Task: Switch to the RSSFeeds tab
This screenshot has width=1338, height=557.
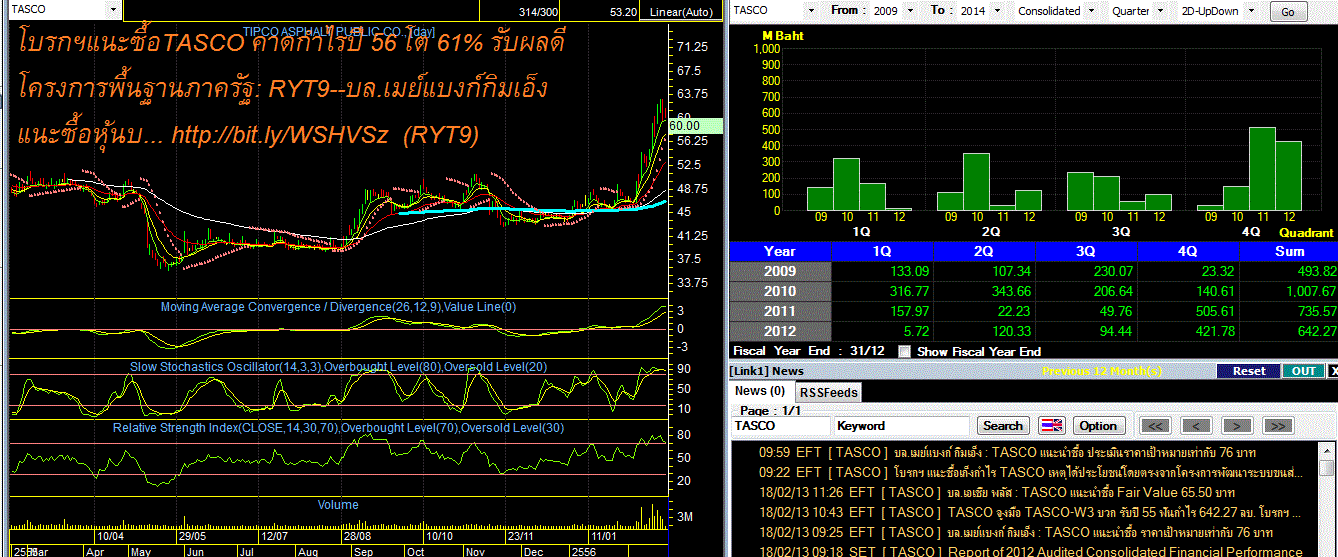Action: click(827, 393)
